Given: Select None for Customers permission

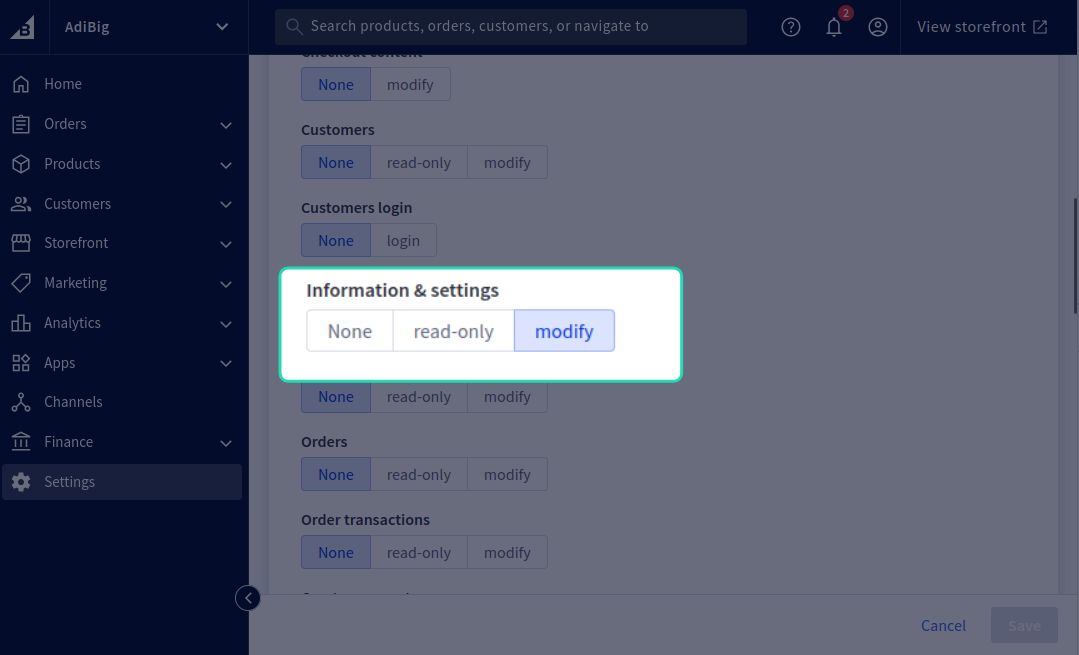Looking at the screenshot, I should click(x=336, y=162).
